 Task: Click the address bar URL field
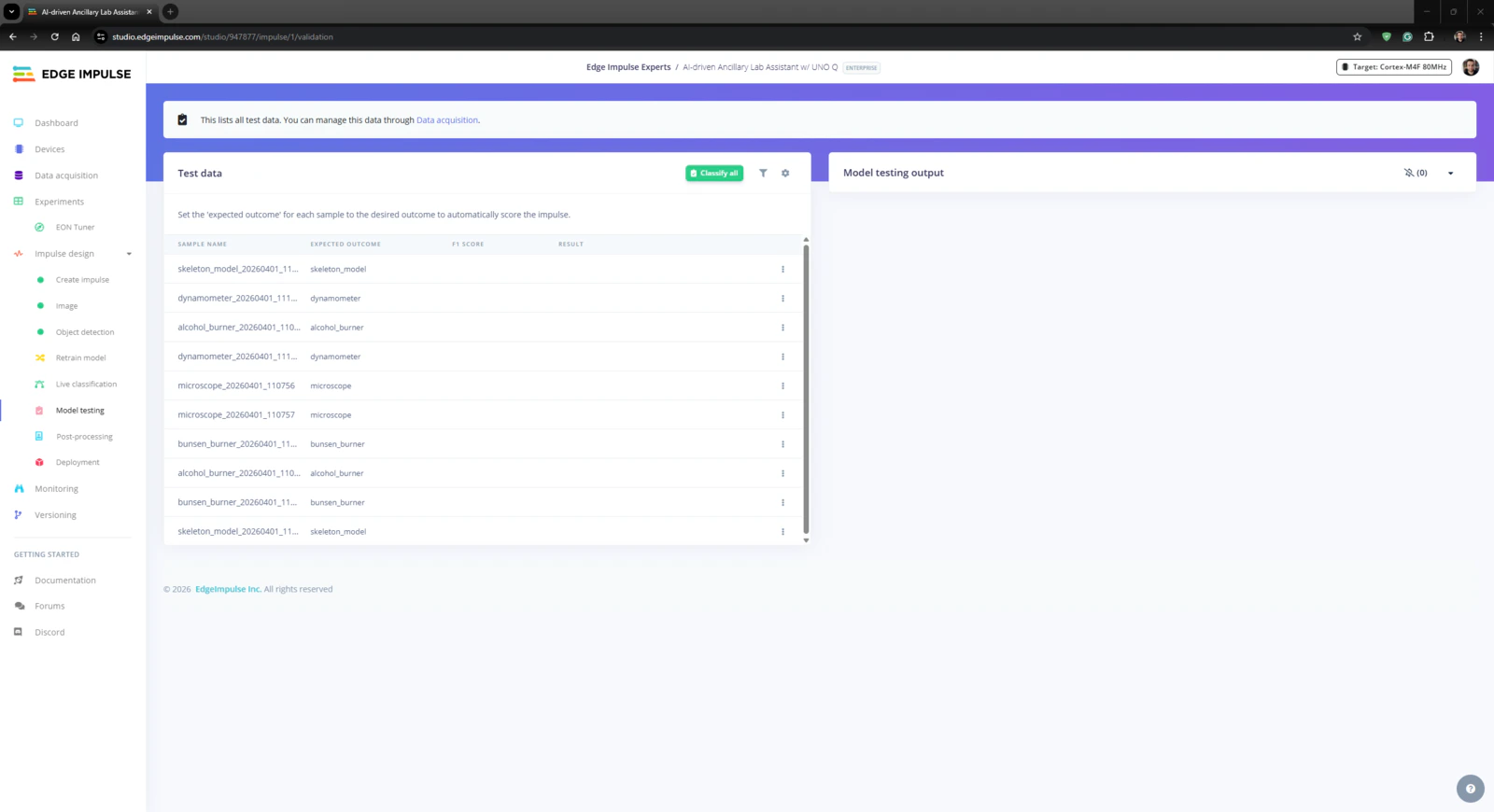[x=719, y=37]
